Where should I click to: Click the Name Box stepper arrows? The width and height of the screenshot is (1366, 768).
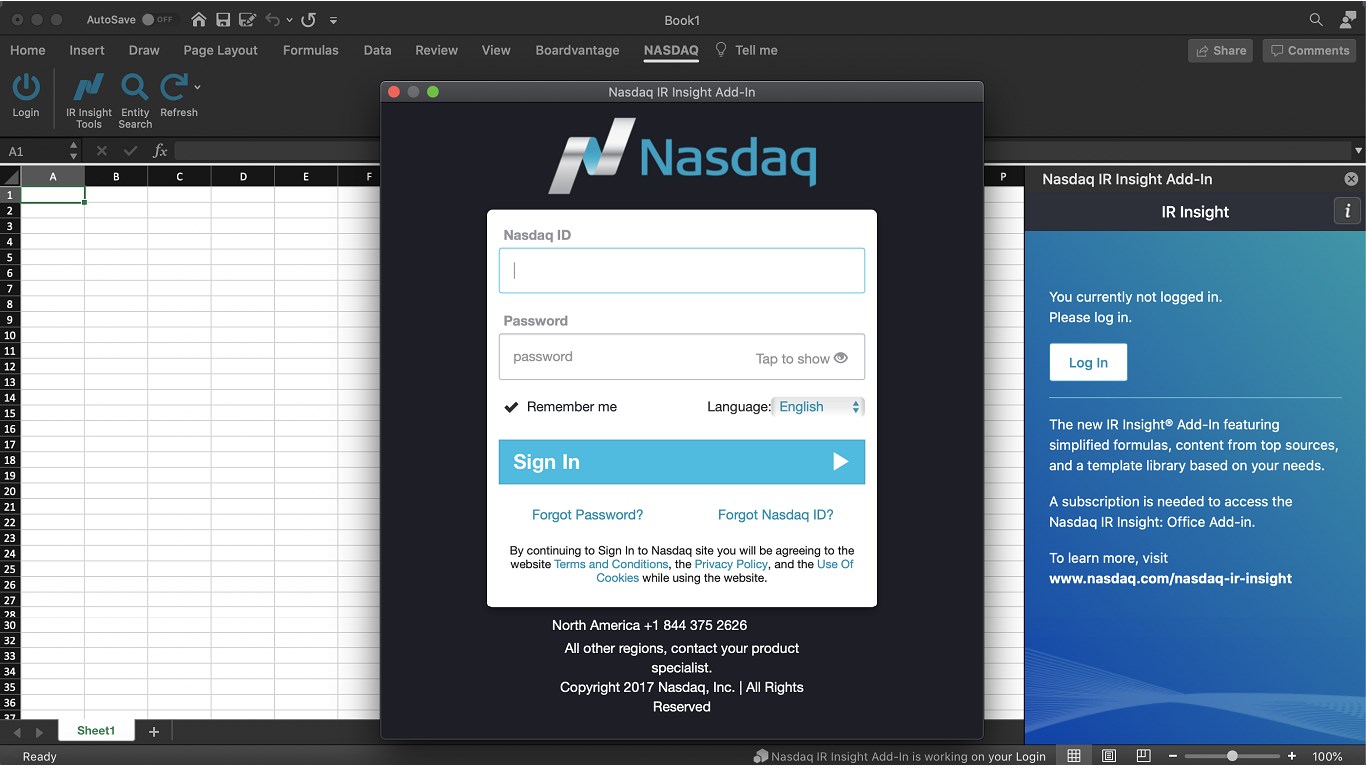(73, 151)
